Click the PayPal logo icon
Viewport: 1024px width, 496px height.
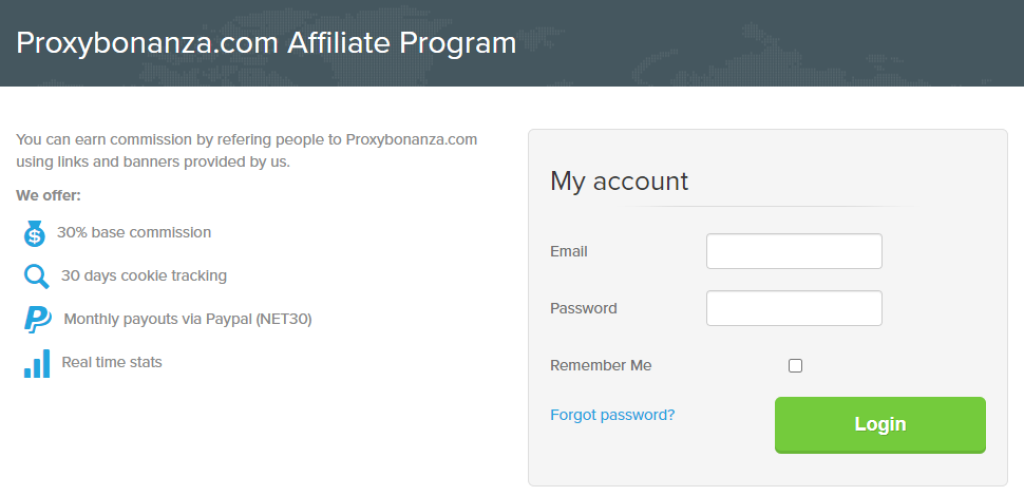(37, 319)
